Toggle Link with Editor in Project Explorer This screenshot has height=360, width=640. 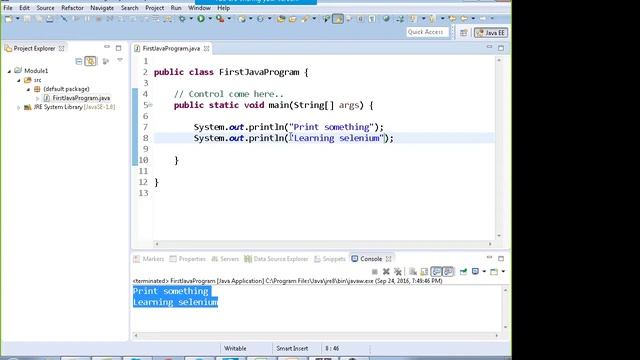point(90,61)
